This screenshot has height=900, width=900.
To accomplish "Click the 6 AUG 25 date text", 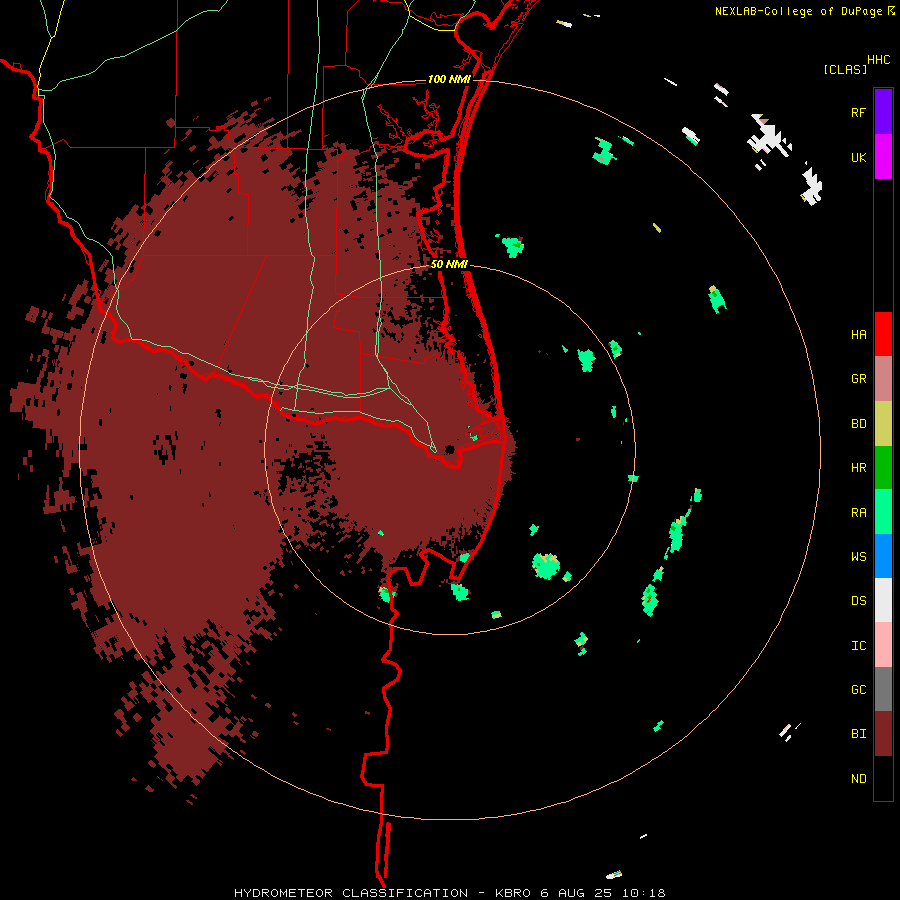I will [x=577, y=893].
